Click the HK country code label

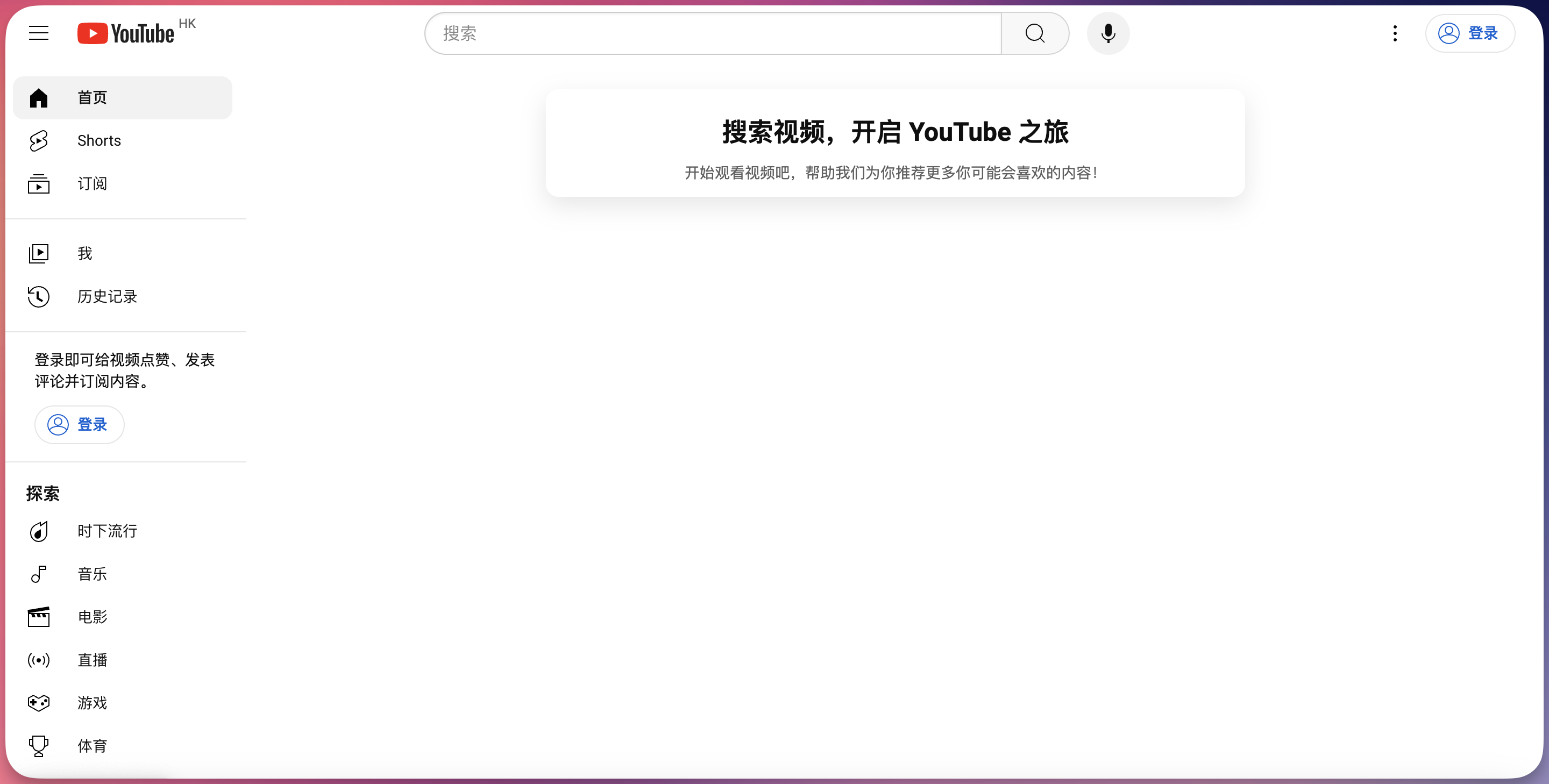(x=187, y=24)
